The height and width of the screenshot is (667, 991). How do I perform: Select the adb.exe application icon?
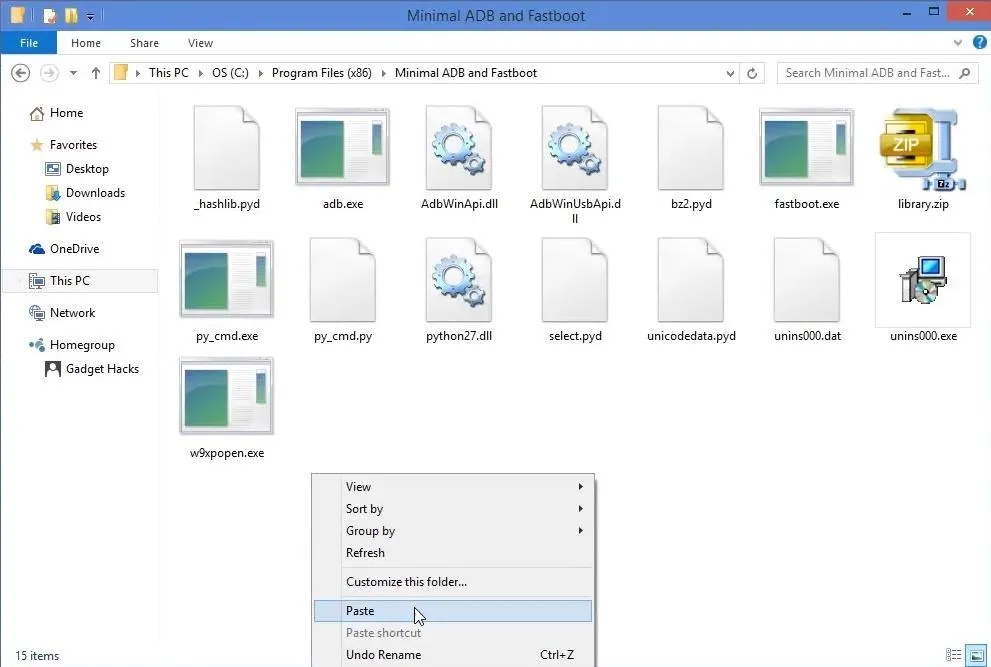(x=343, y=147)
